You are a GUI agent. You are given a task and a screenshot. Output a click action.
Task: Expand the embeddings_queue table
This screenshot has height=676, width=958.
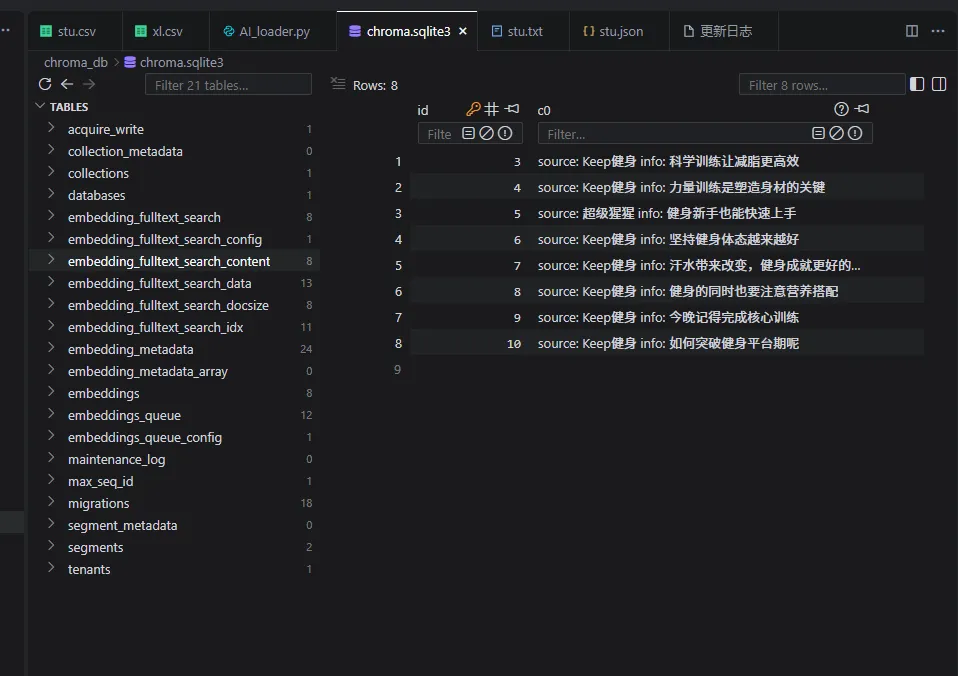tap(51, 415)
